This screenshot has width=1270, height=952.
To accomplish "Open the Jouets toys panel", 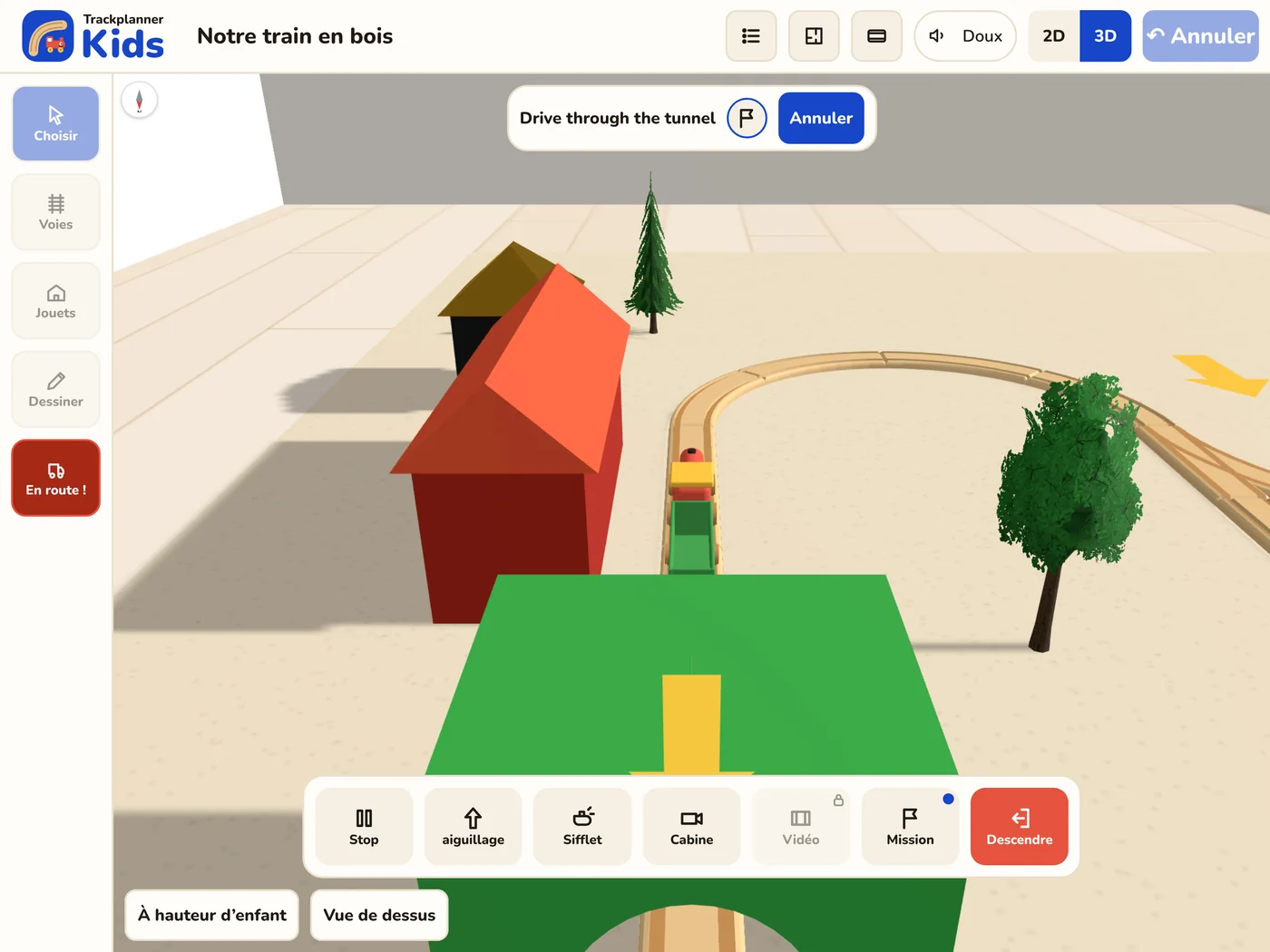I will (55, 301).
